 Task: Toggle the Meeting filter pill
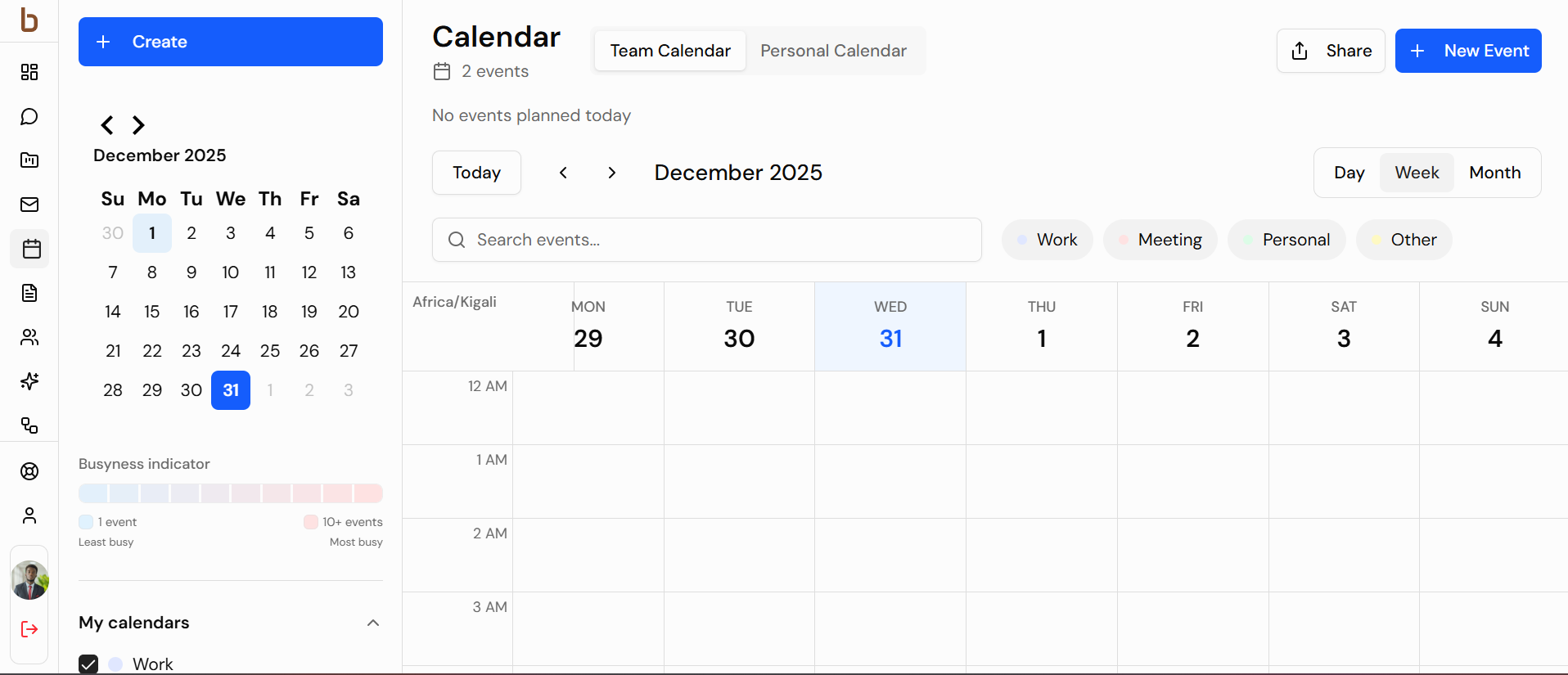(1160, 239)
